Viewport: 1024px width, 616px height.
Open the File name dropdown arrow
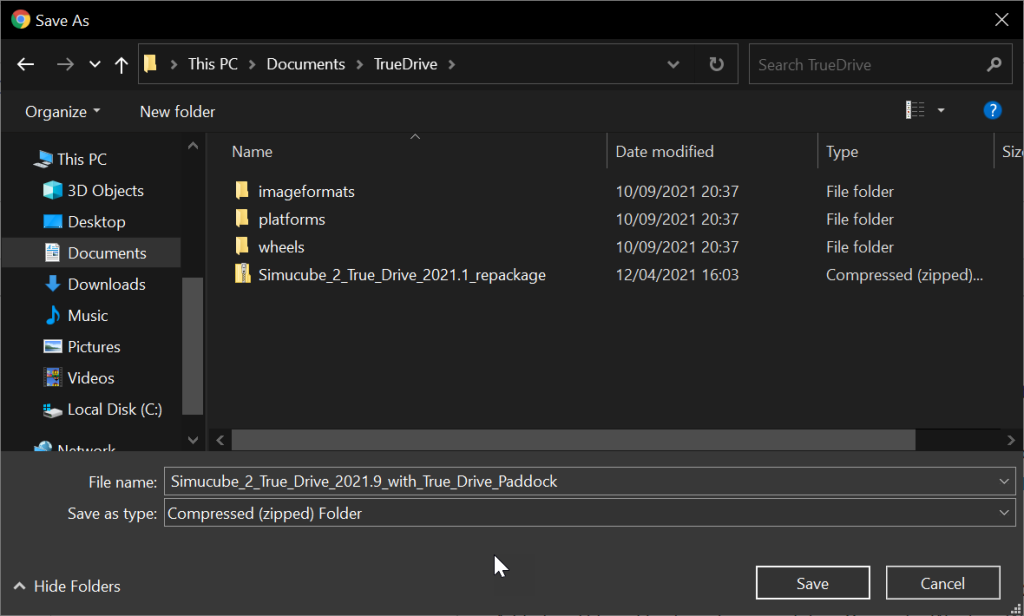pos(1004,481)
